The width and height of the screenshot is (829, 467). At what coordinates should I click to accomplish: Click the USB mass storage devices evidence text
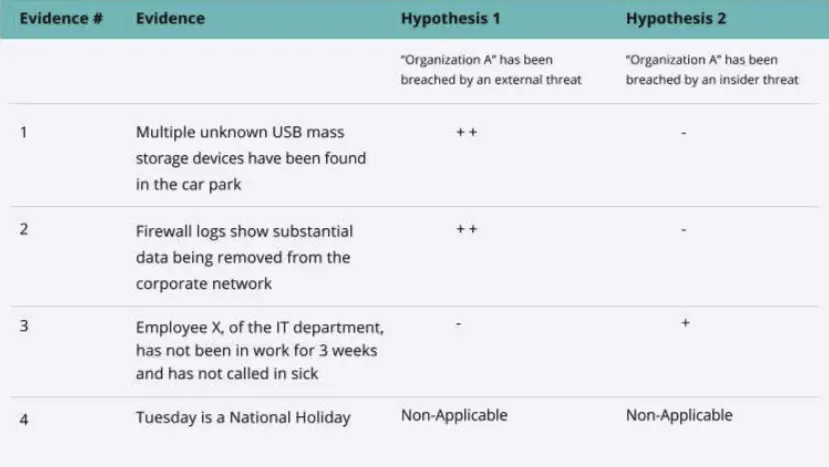251,158
